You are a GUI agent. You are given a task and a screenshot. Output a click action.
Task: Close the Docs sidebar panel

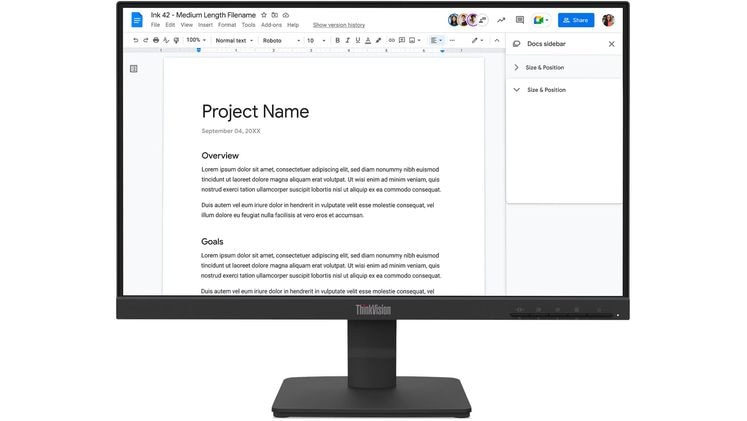[612, 44]
